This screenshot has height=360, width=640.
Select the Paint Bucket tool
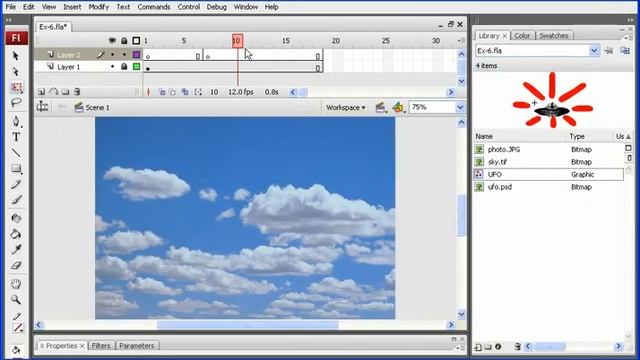16,234
